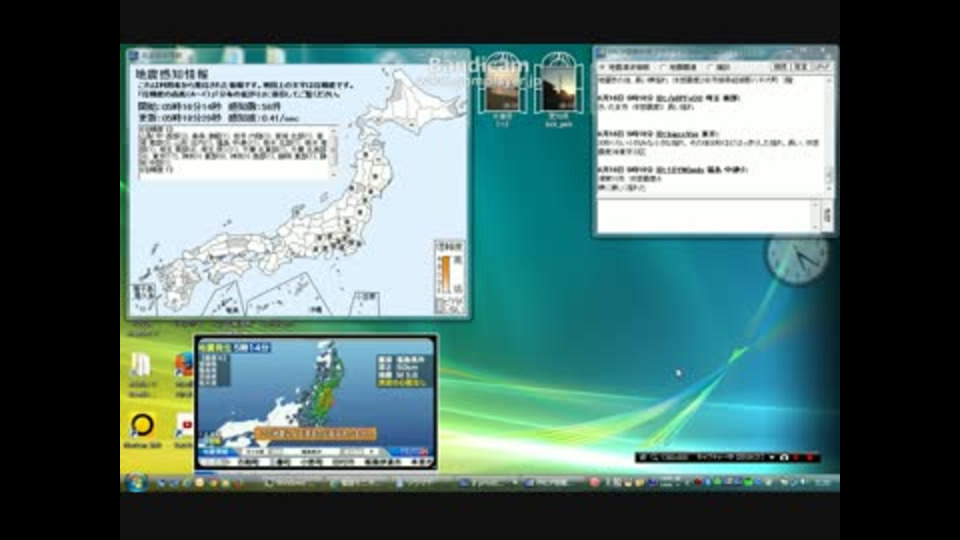Click the middle chat toolbar button
Screen dimensions: 960x540
(800, 67)
